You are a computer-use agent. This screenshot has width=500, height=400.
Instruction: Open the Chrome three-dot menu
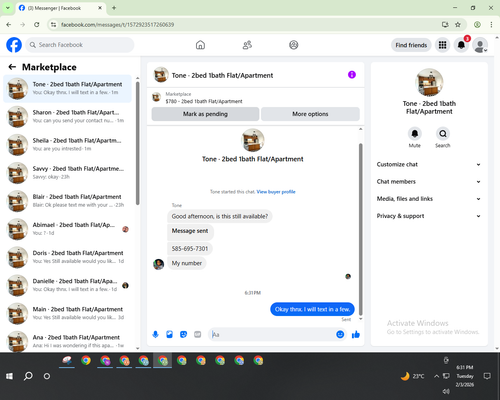(x=491, y=25)
